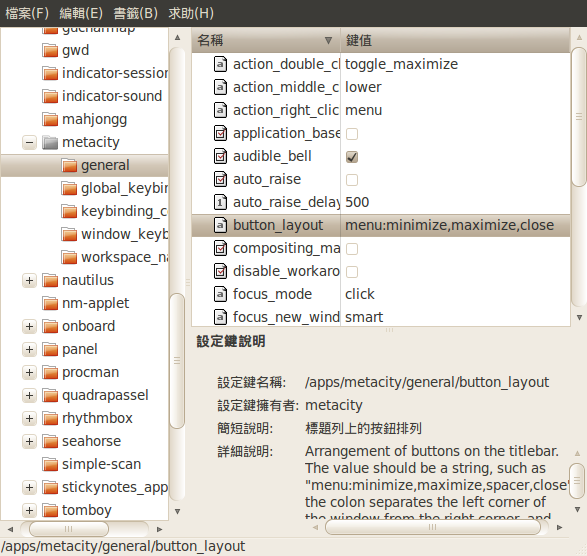Click the toggle_maximize value

[401, 64]
